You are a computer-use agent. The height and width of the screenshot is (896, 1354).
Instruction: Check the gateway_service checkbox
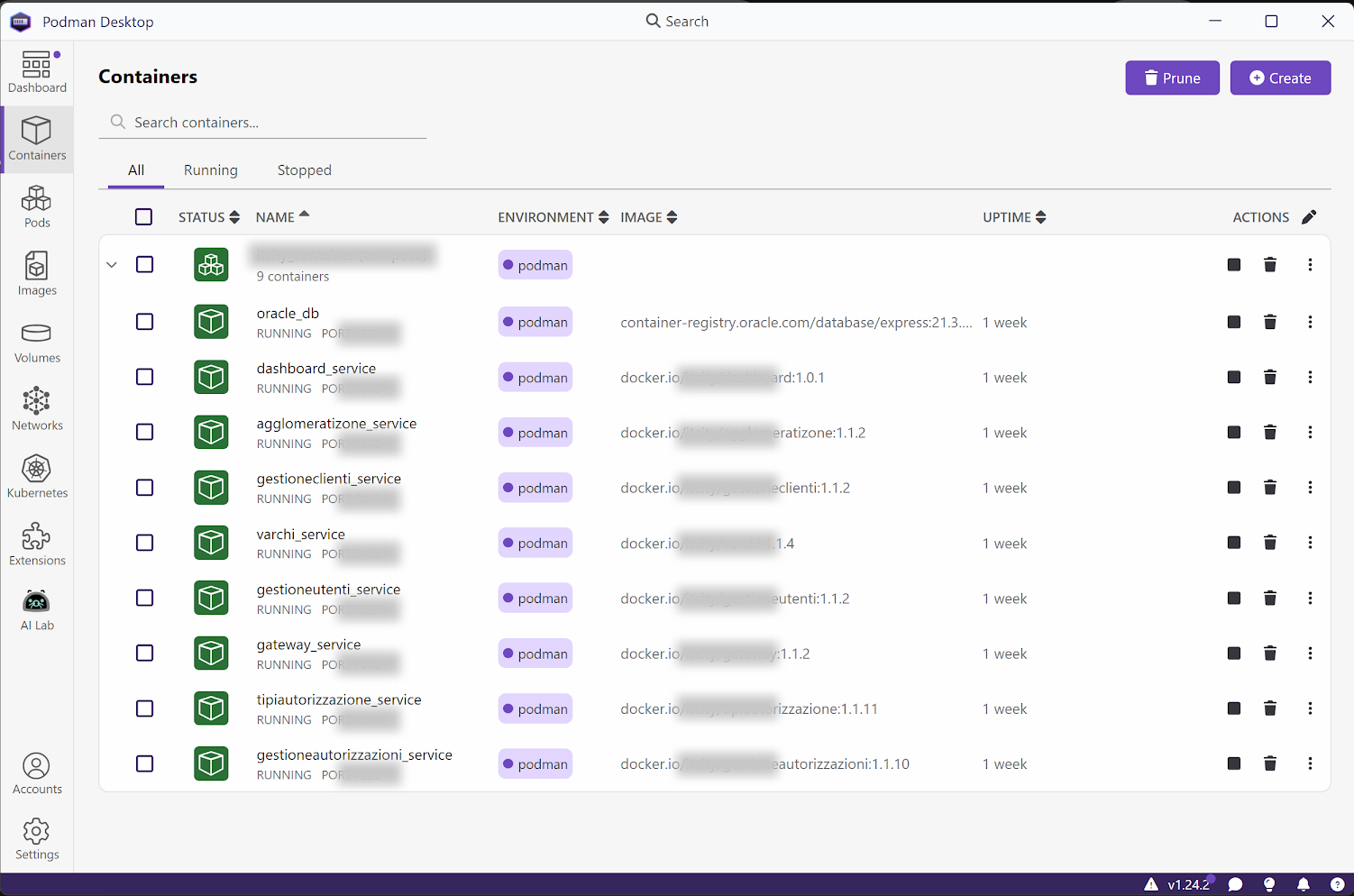(x=144, y=654)
